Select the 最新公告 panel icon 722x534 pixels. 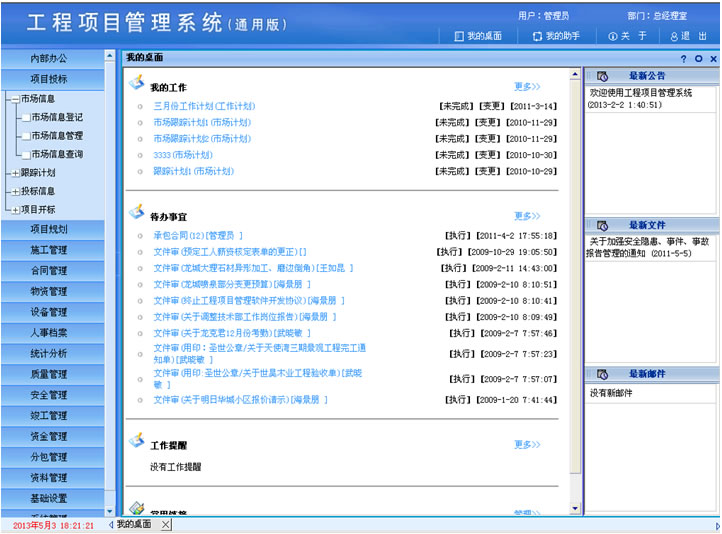pyautogui.click(x=602, y=76)
